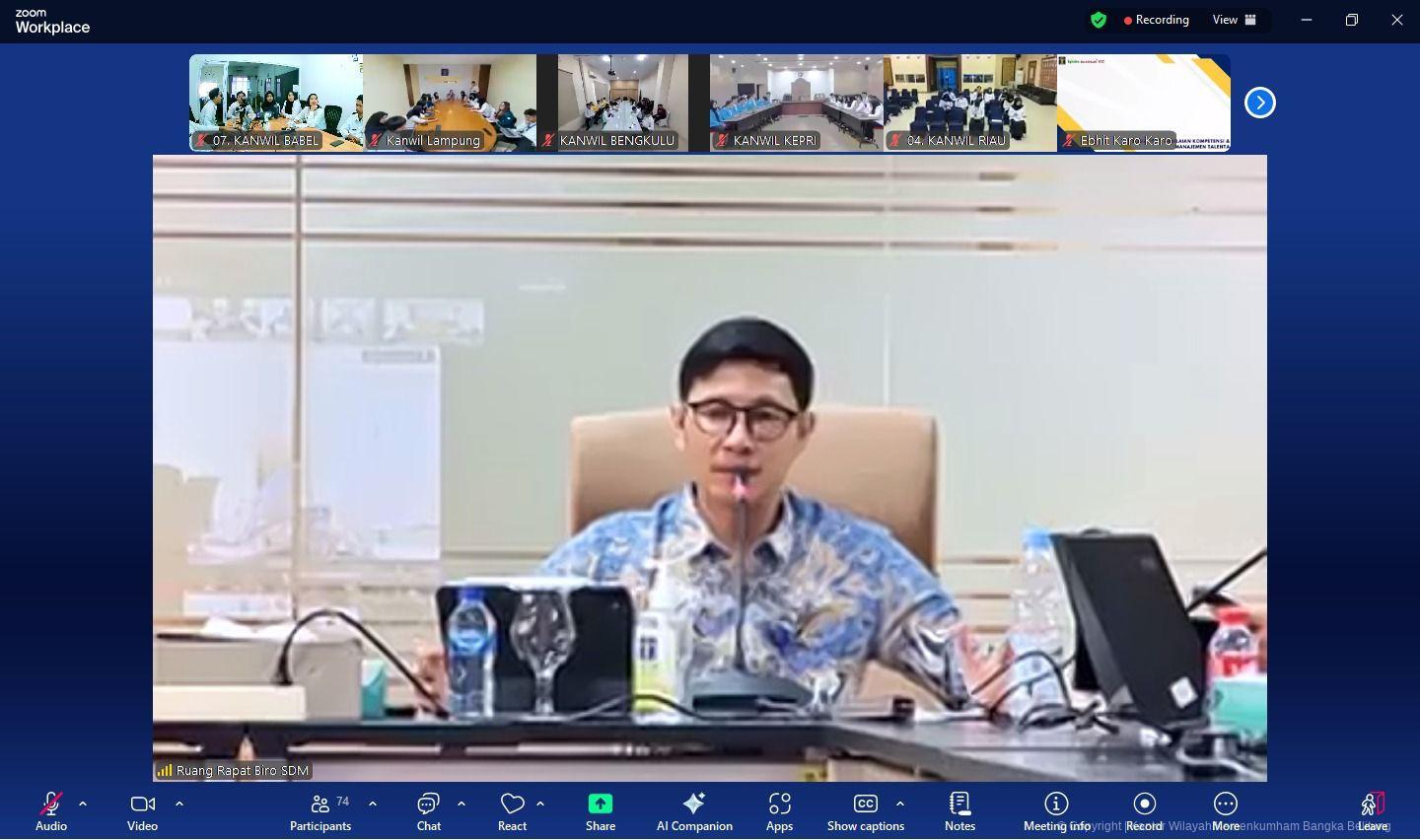This screenshot has width=1420, height=840.
Task: Open the Participants panel
Action: pyautogui.click(x=320, y=811)
